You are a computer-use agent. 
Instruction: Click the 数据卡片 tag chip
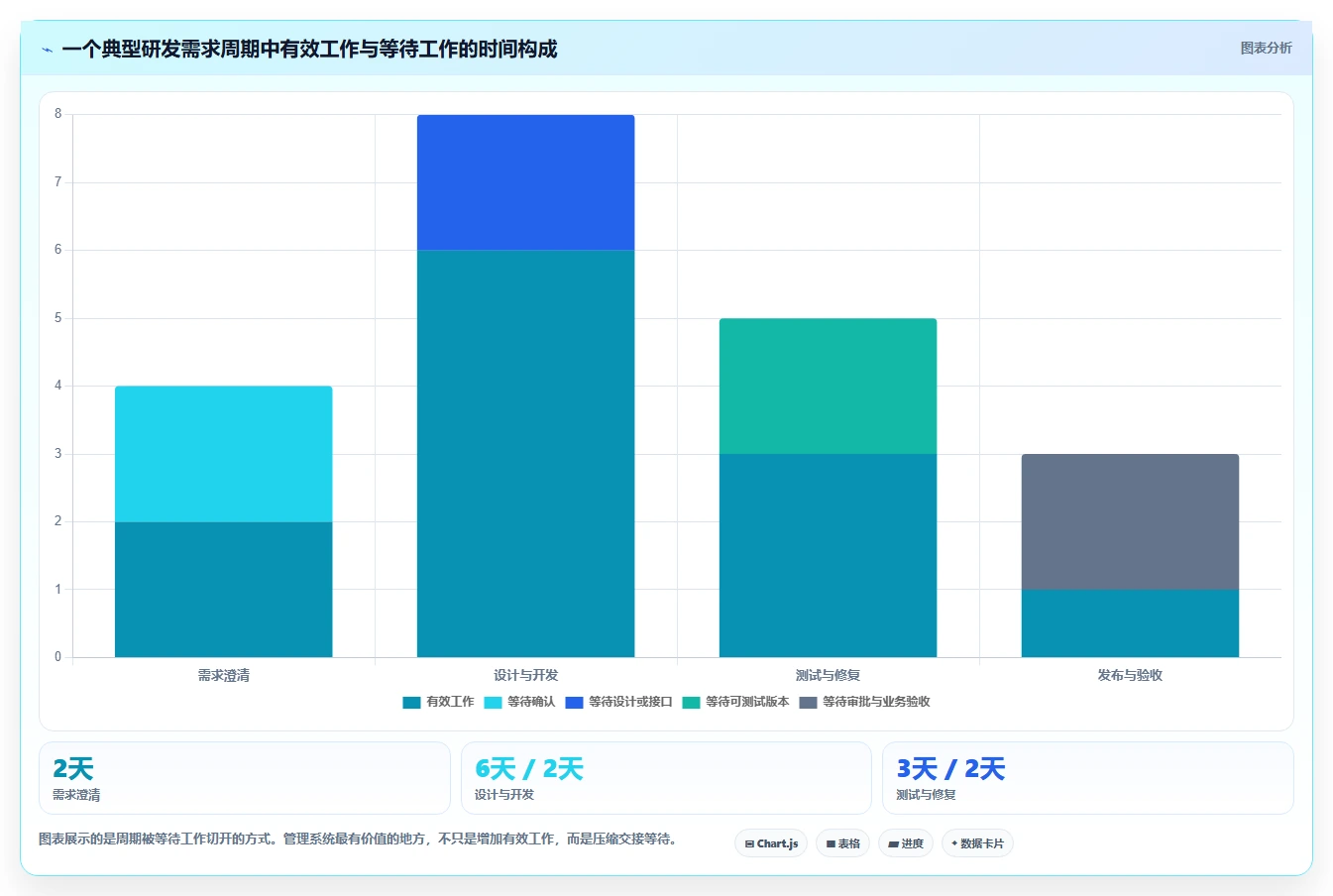tap(977, 843)
